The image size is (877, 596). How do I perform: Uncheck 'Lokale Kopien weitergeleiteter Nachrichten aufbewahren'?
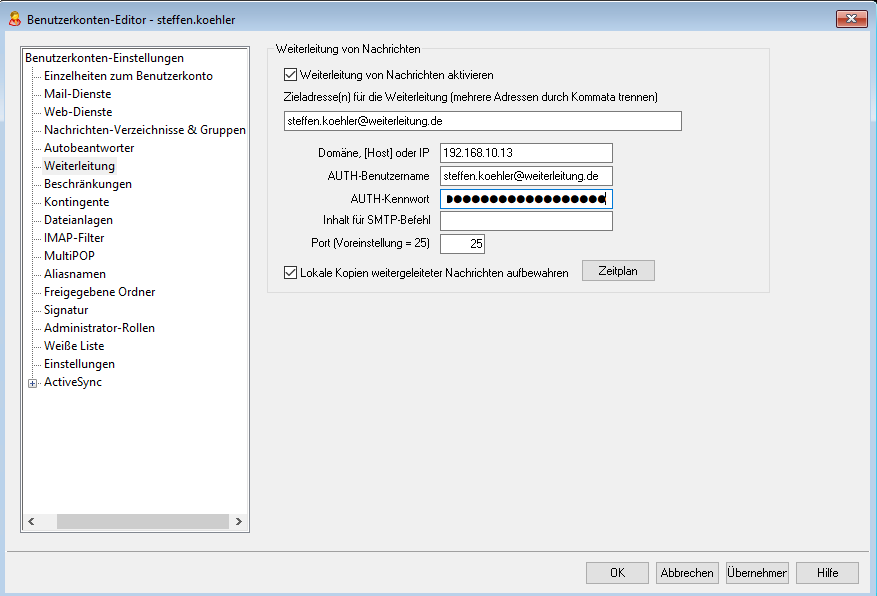pos(291,272)
